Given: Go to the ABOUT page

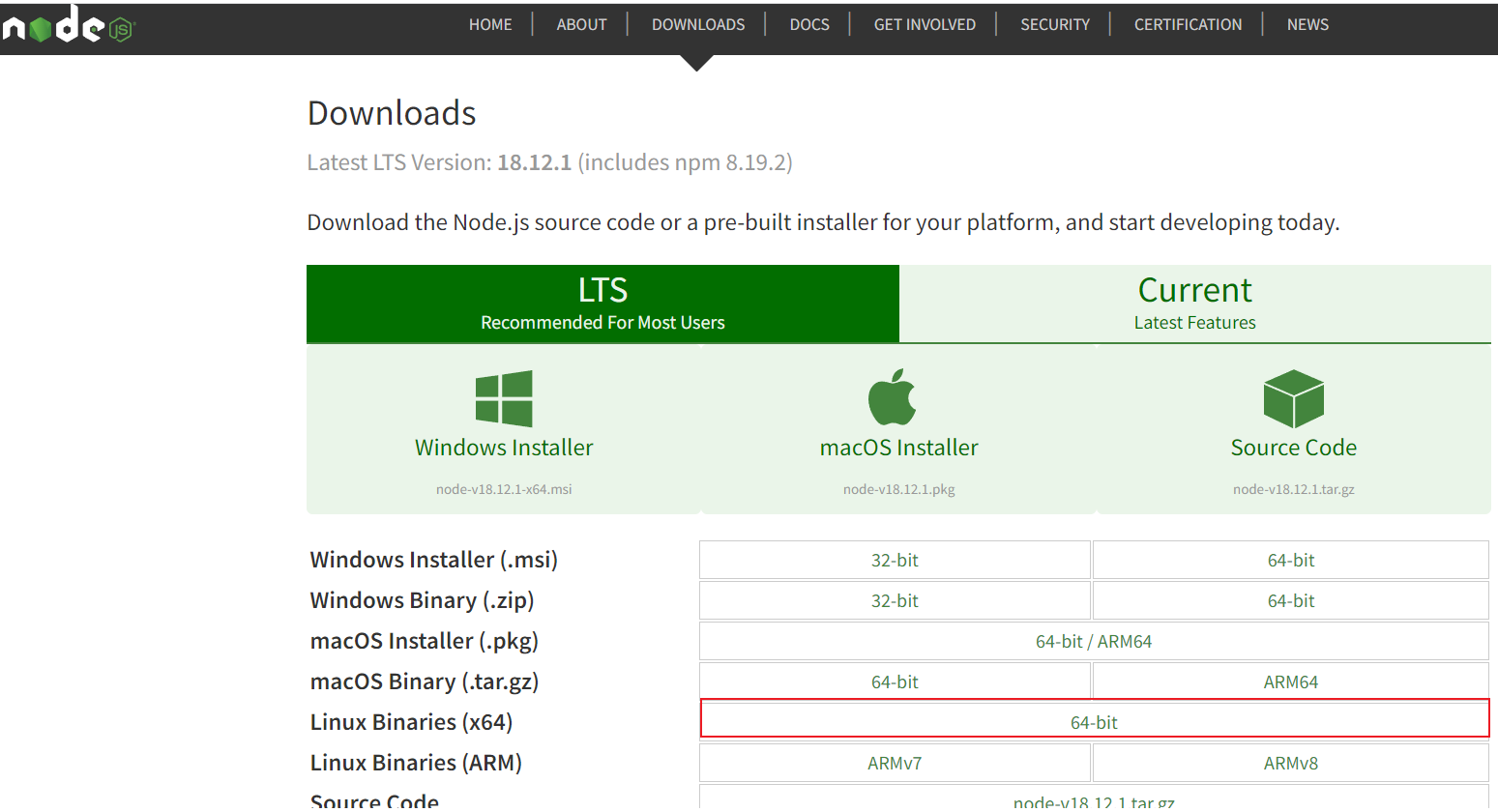Looking at the screenshot, I should [x=581, y=25].
